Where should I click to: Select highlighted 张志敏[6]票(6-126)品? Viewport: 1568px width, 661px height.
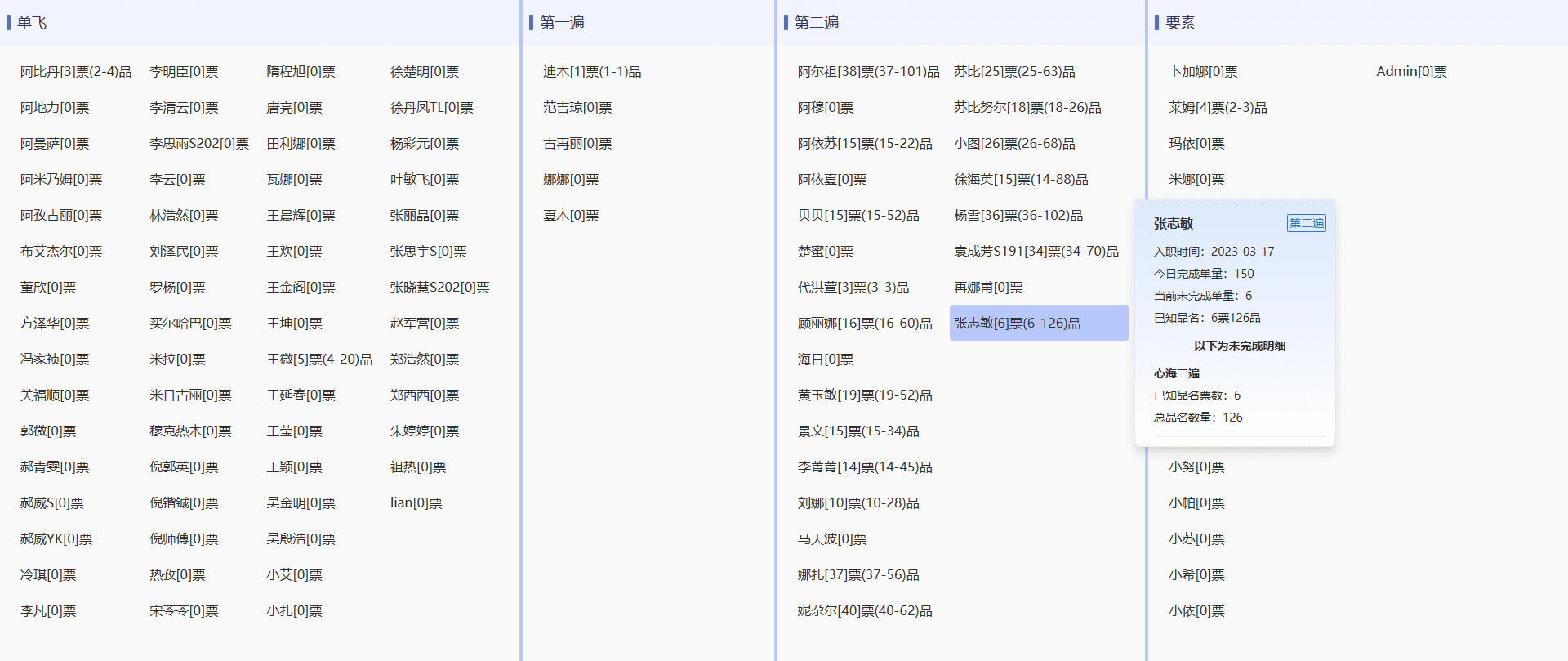point(1039,323)
